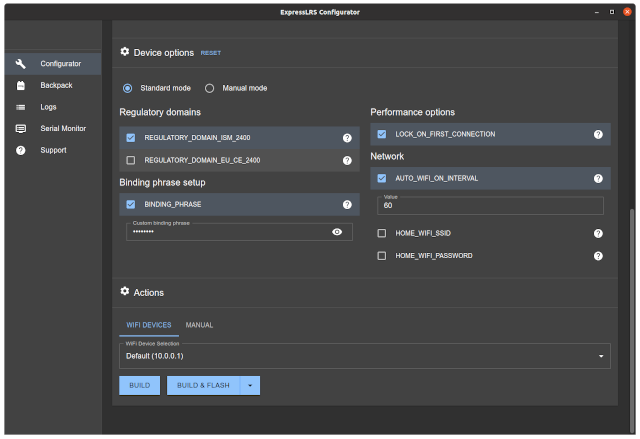Open Support question icon in sidebar
Screen dimensions: 640x439
tap(20, 150)
